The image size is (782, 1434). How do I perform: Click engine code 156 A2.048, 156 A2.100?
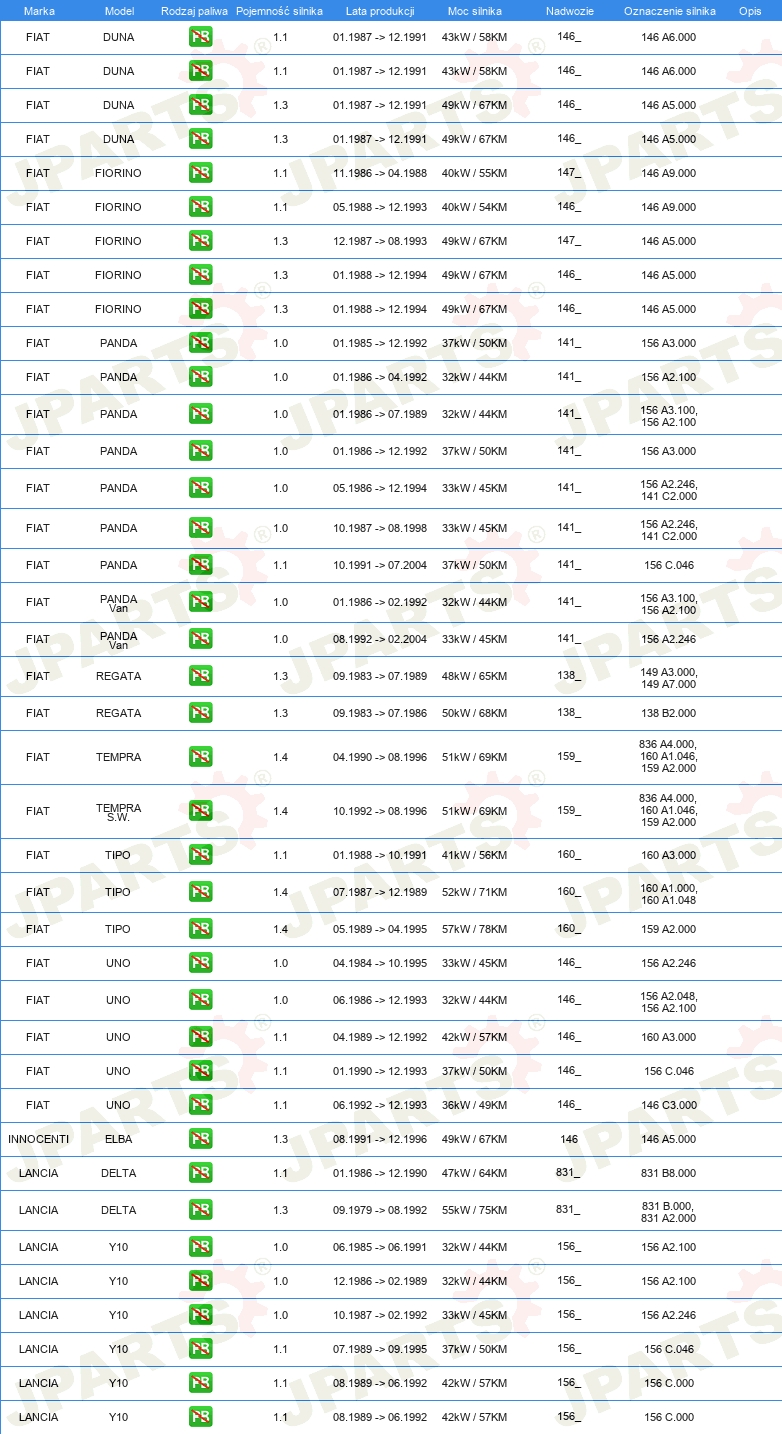[x=669, y=1001]
